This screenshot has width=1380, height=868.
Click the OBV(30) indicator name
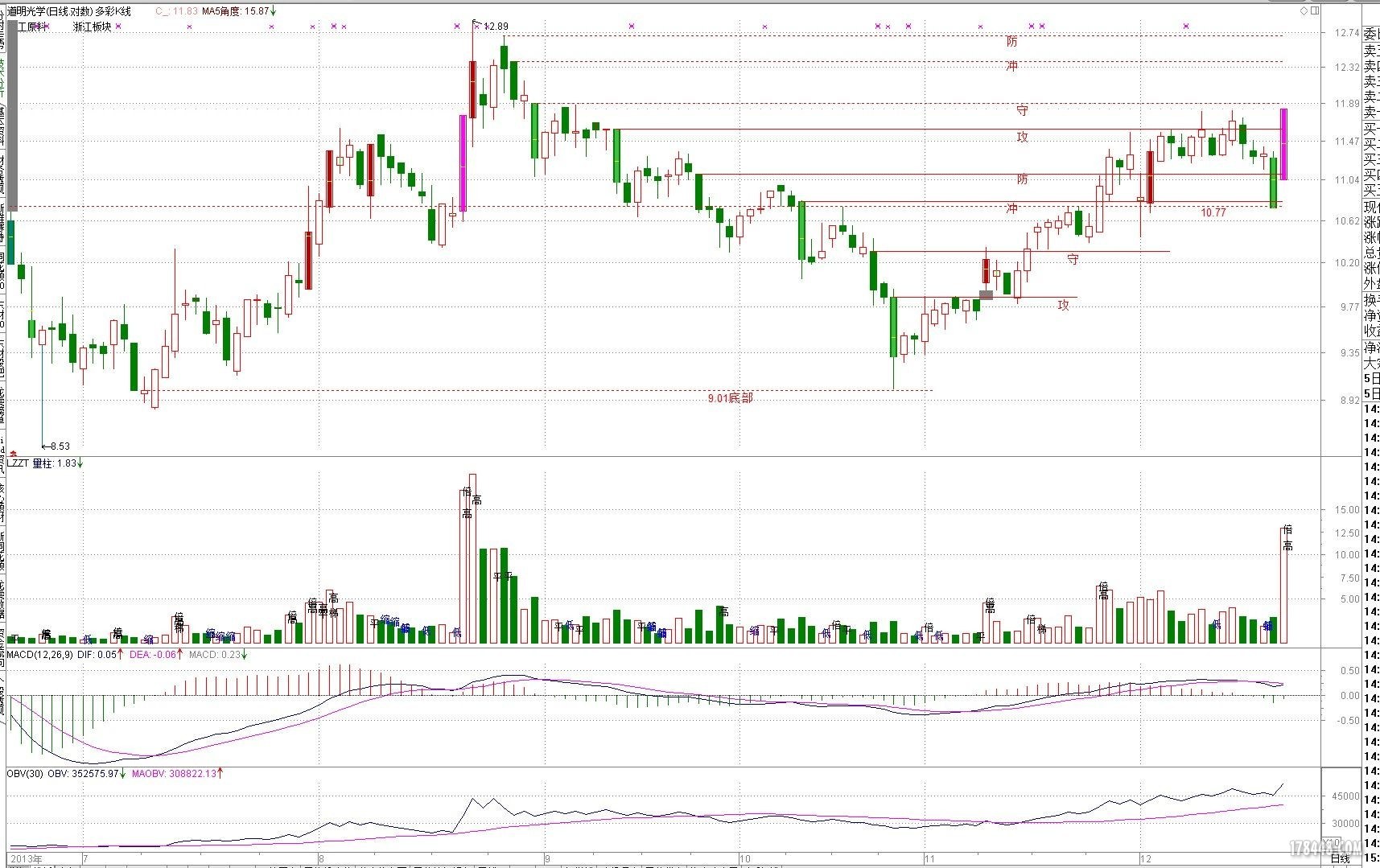(x=26, y=774)
